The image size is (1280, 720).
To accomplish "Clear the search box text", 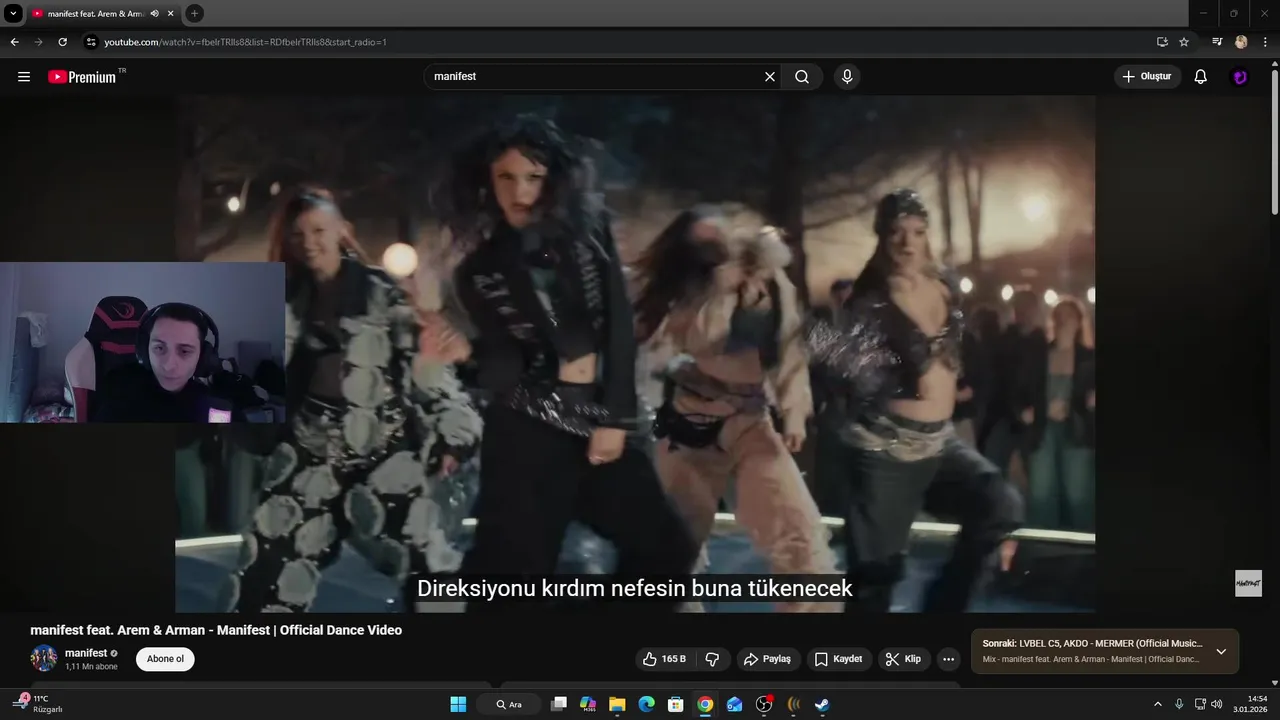I will 770,77.
